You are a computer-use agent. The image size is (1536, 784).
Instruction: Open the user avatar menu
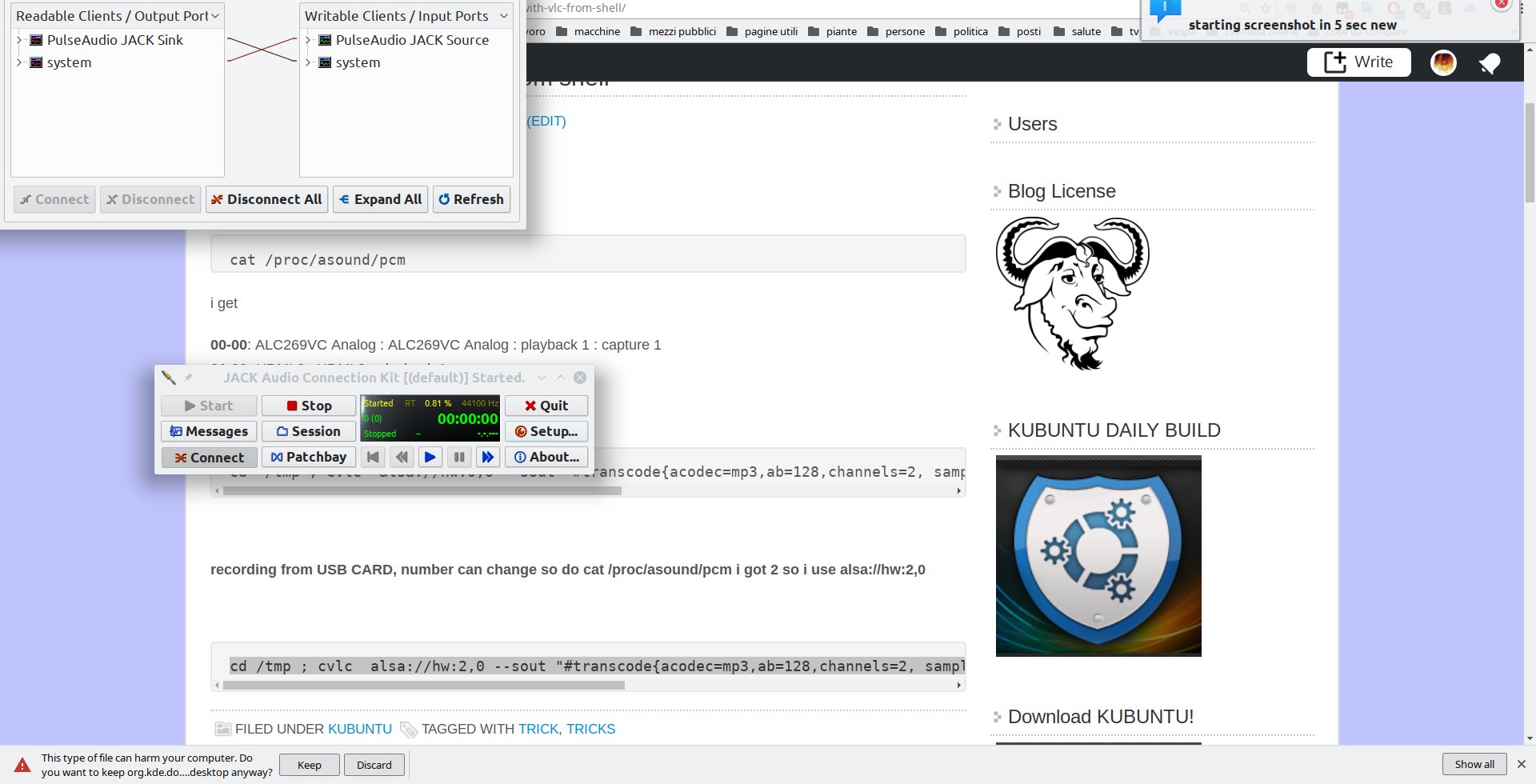[x=1443, y=62]
